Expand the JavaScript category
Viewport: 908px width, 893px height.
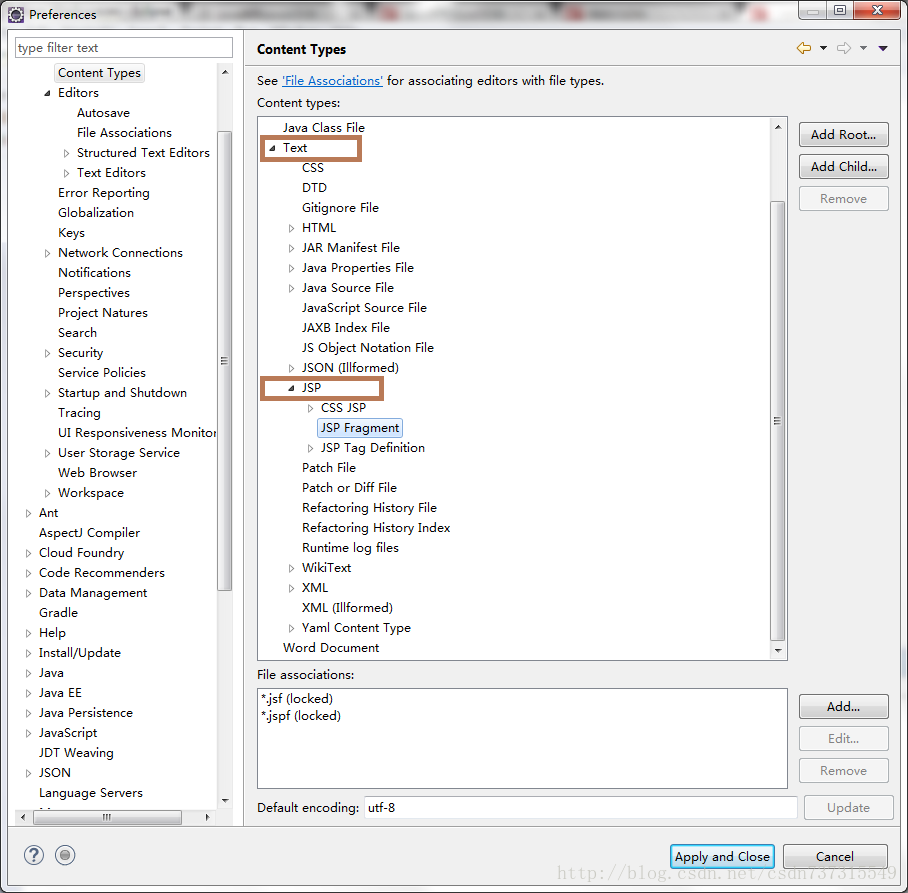click(x=28, y=733)
